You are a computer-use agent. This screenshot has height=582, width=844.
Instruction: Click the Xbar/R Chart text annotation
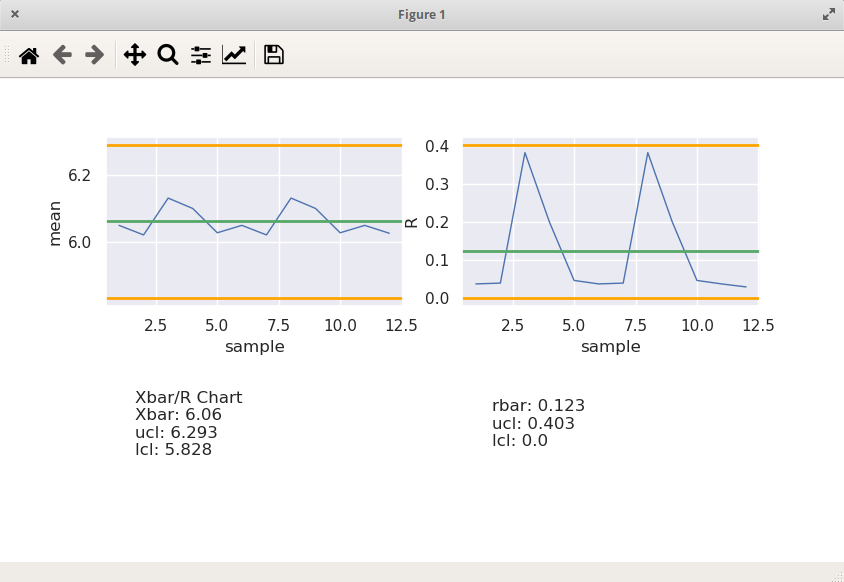[188, 397]
